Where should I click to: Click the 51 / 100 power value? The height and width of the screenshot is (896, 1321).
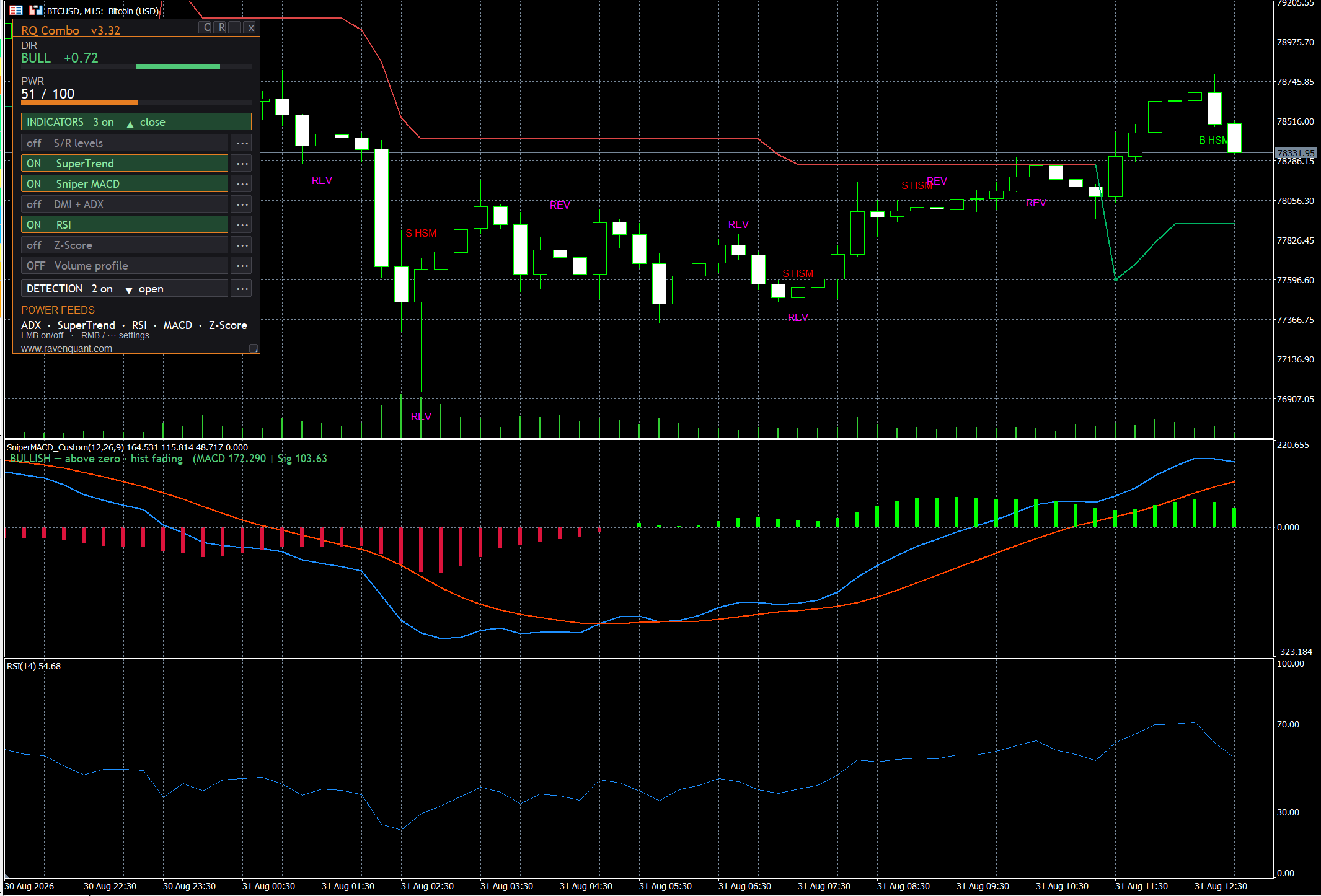(48, 94)
